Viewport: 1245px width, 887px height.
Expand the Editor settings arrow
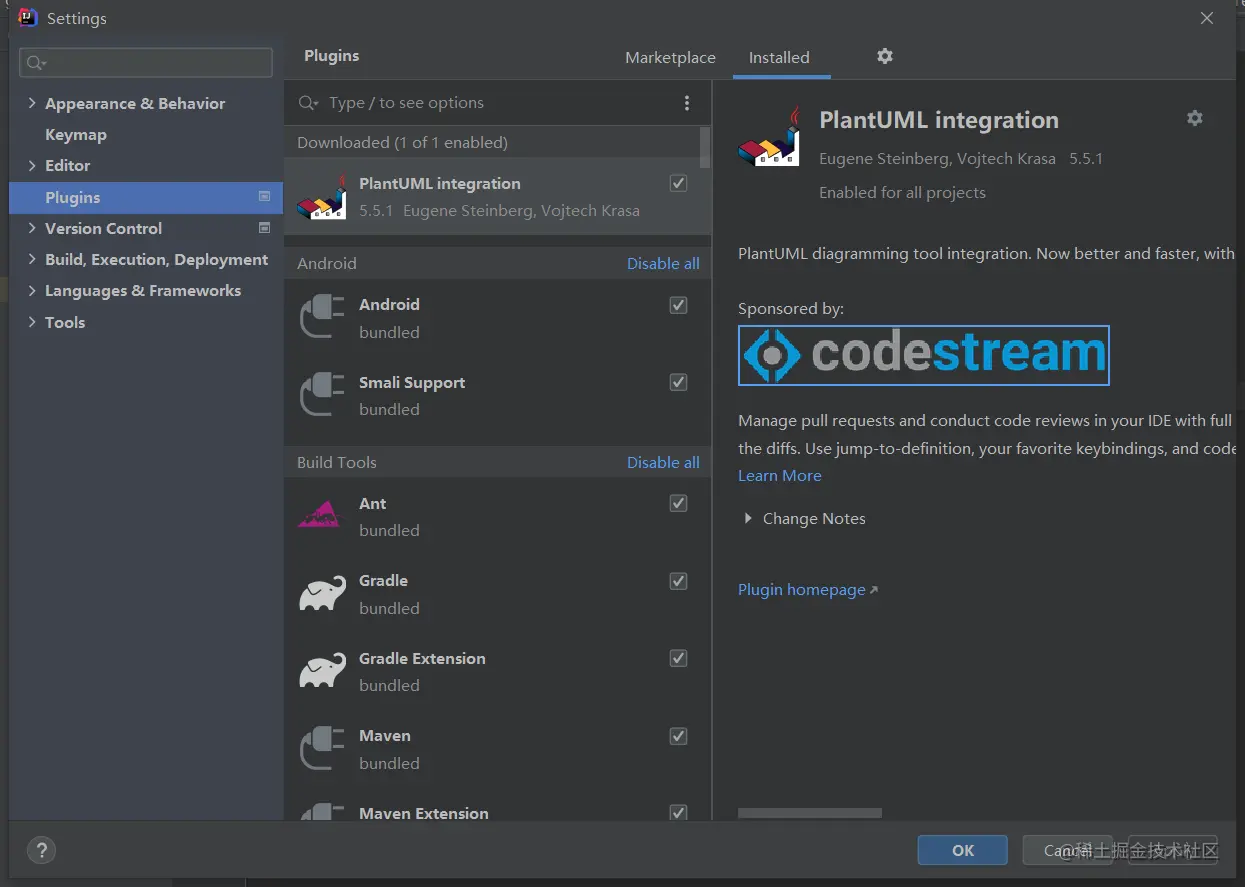click(32, 165)
